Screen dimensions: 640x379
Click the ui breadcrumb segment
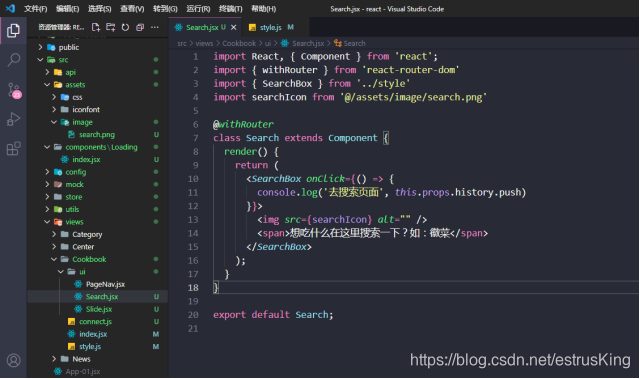(267, 43)
